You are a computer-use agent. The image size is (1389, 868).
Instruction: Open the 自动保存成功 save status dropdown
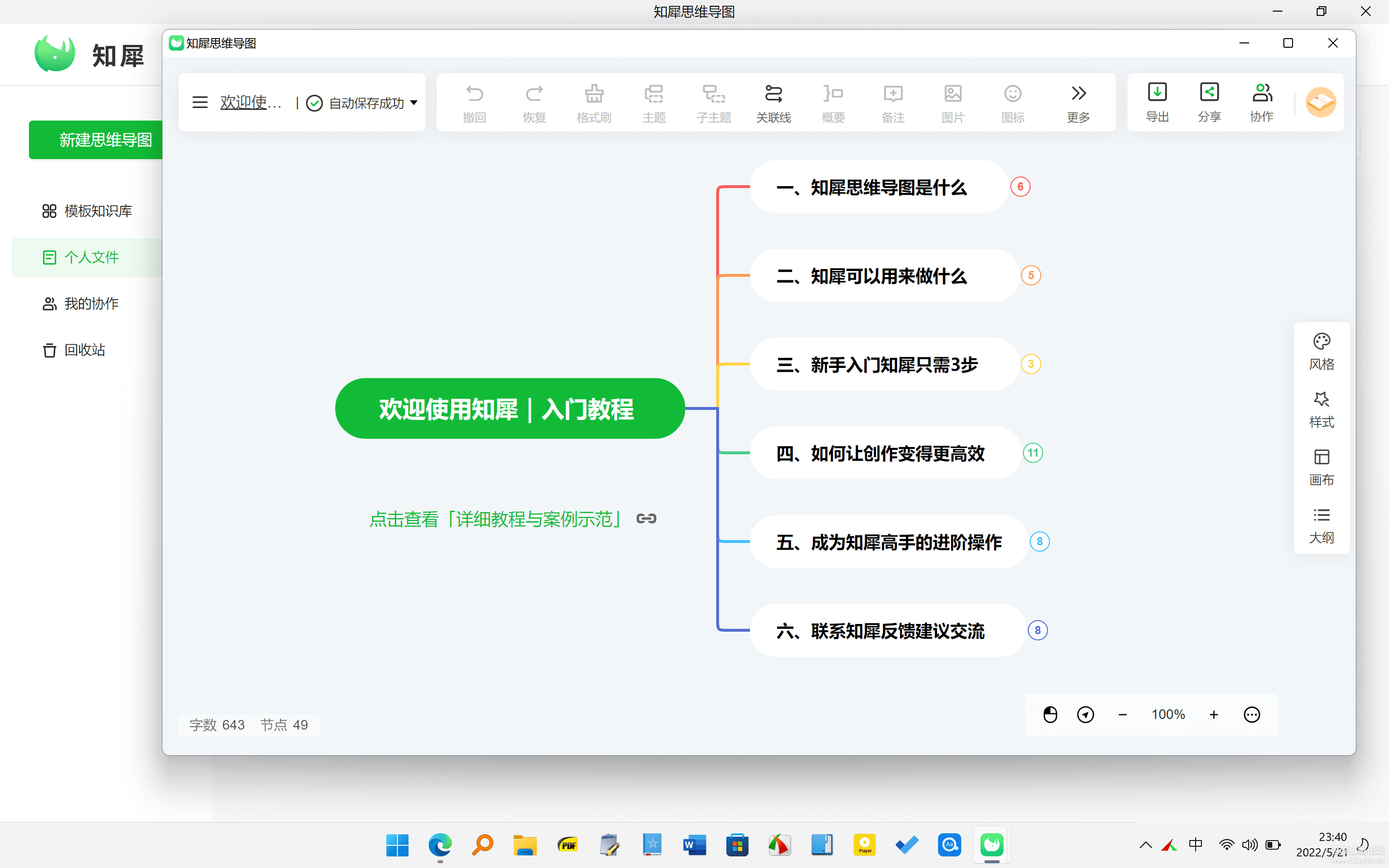(362, 103)
